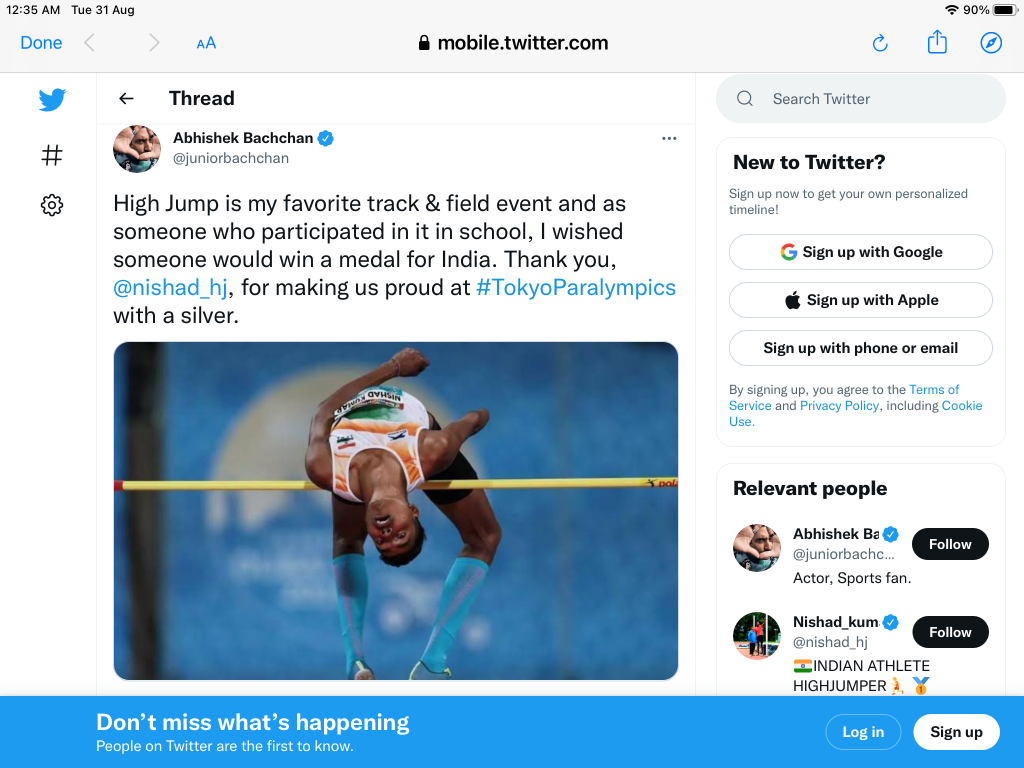
Task: Follow Abhishek Bachchan in Relevant people
Action: pos(949,544)
